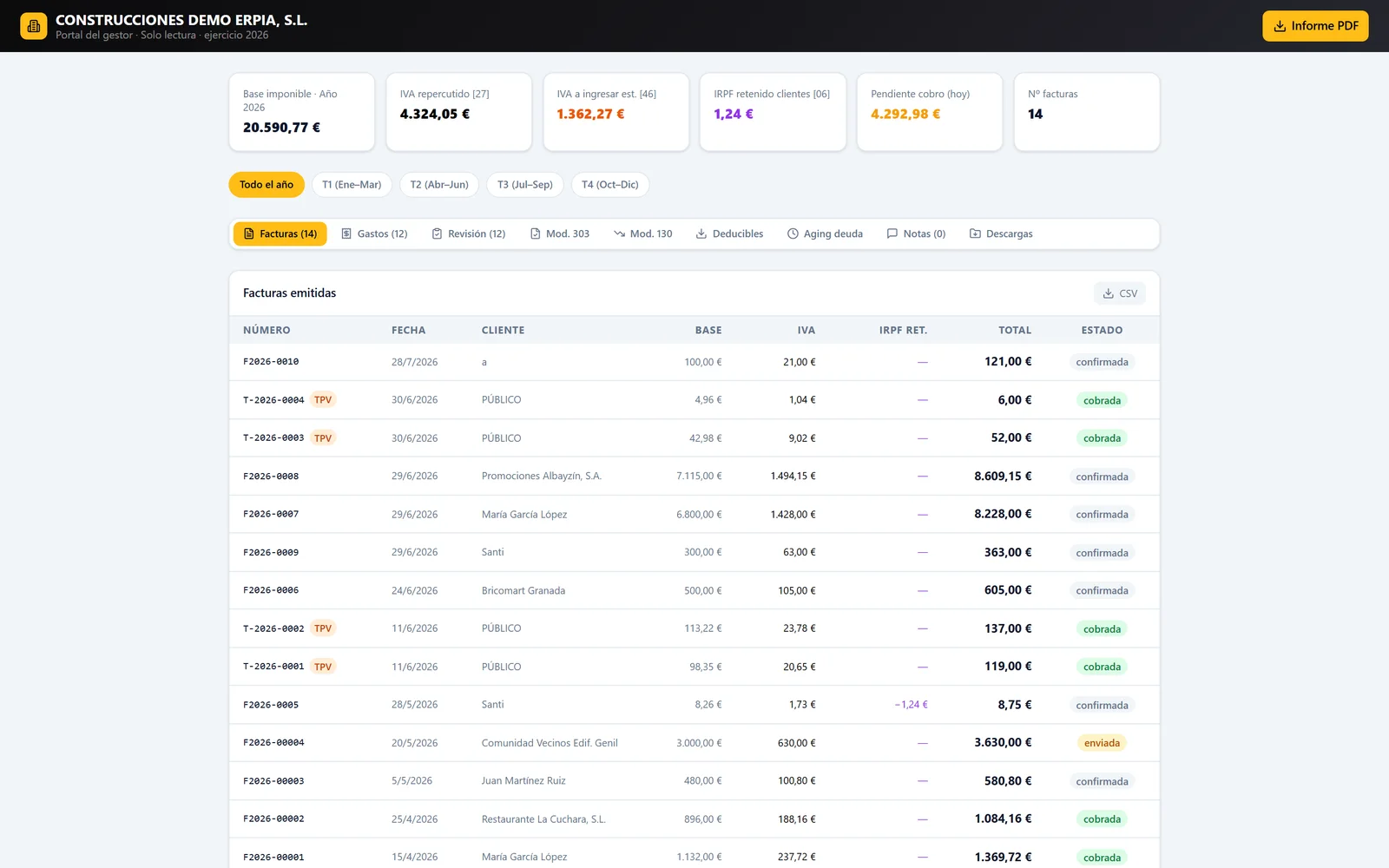The height and width of the screenshot is (868, 1389).
Task: Click the ESTADO column header
Action: (x=1102, y=330)
